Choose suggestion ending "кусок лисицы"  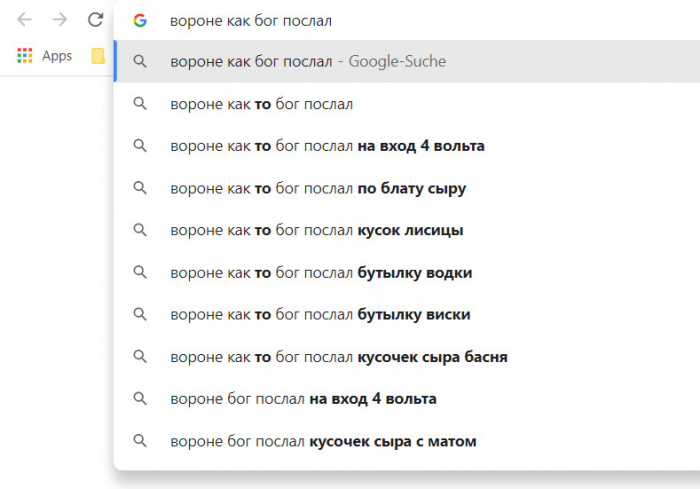[317, 230]
